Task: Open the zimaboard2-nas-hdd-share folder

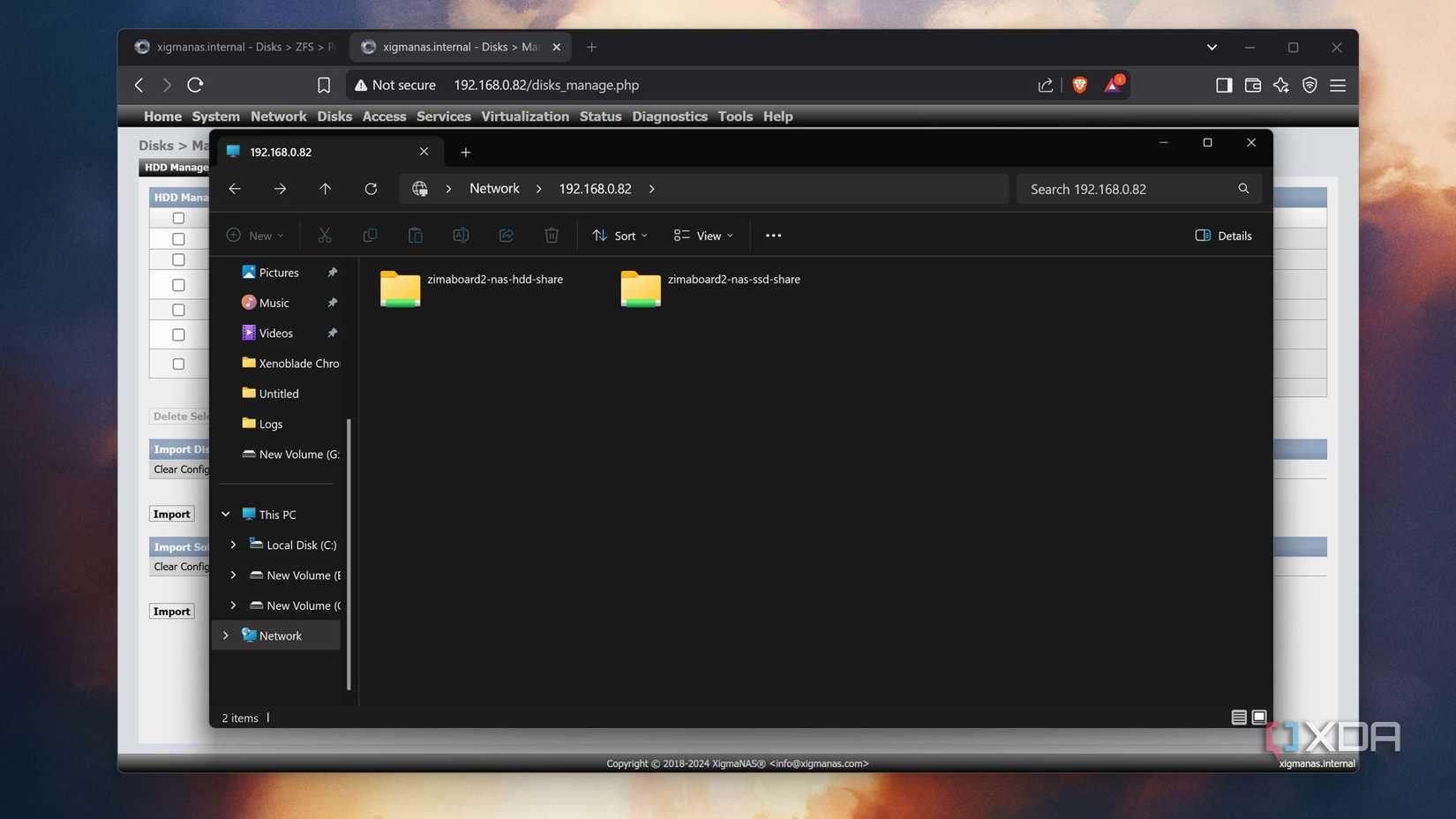Action: tap(471, 288)
